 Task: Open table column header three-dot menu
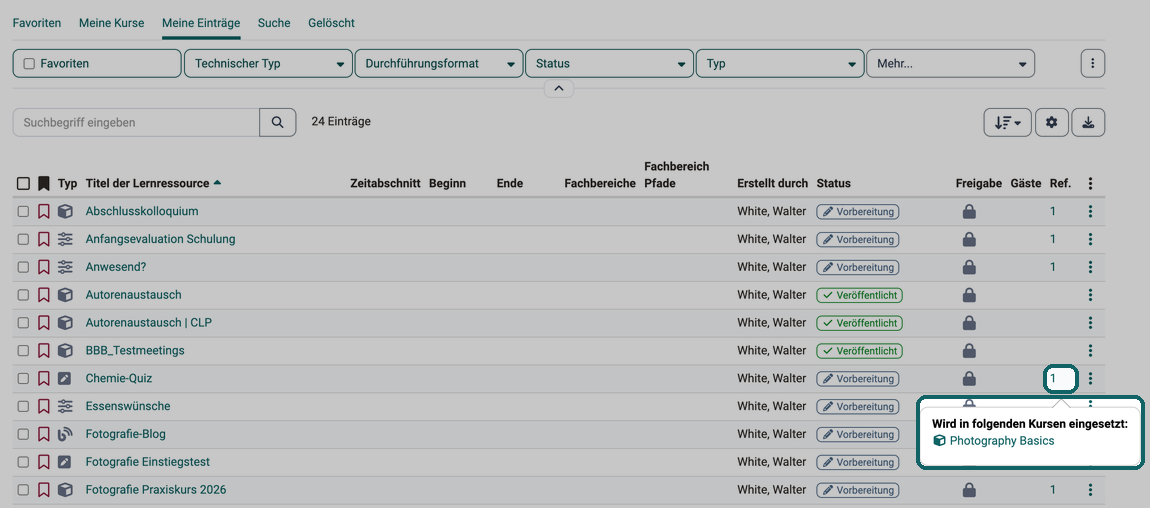tap(1091, 183)
